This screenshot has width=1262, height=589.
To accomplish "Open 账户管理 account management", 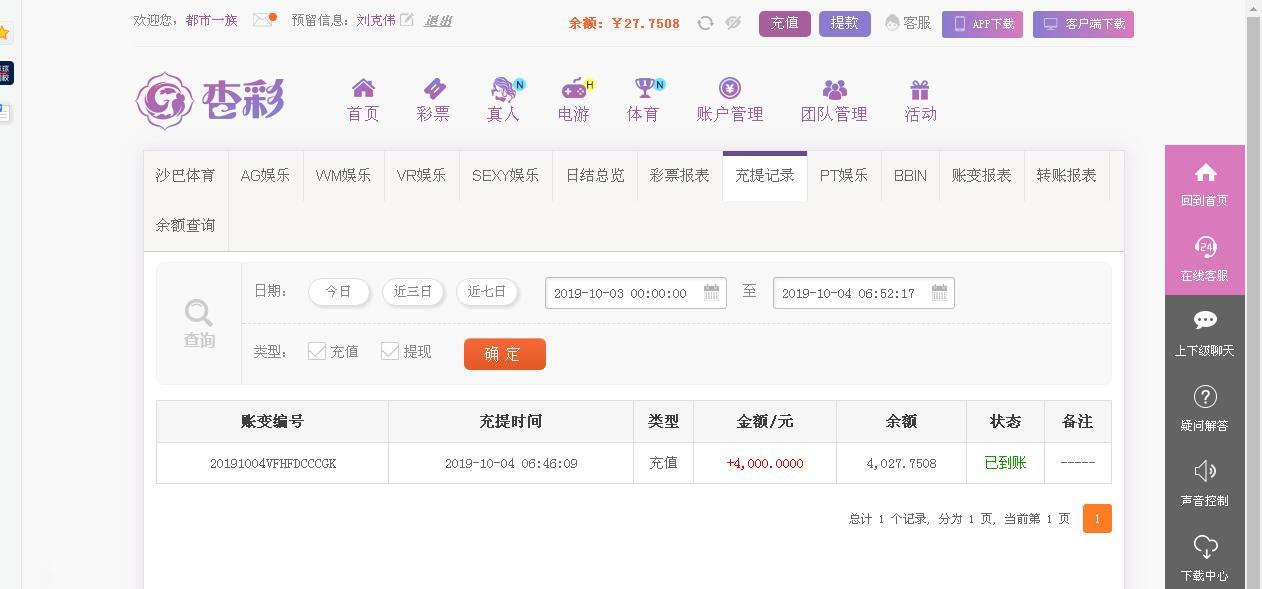I will tap(730, 101).
